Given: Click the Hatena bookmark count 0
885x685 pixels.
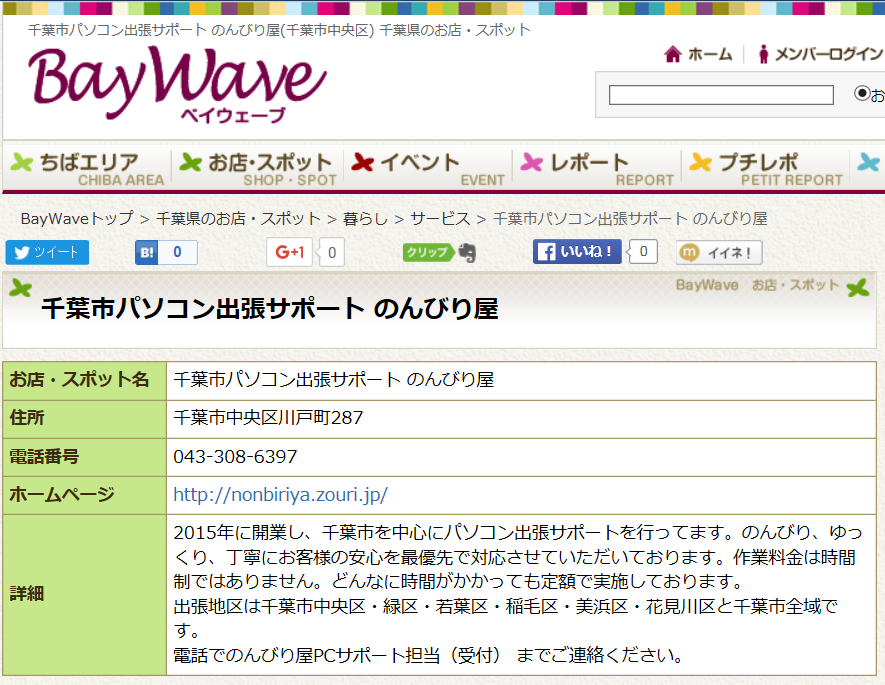Looking at the screenshot, I should (x=177, y=252).
